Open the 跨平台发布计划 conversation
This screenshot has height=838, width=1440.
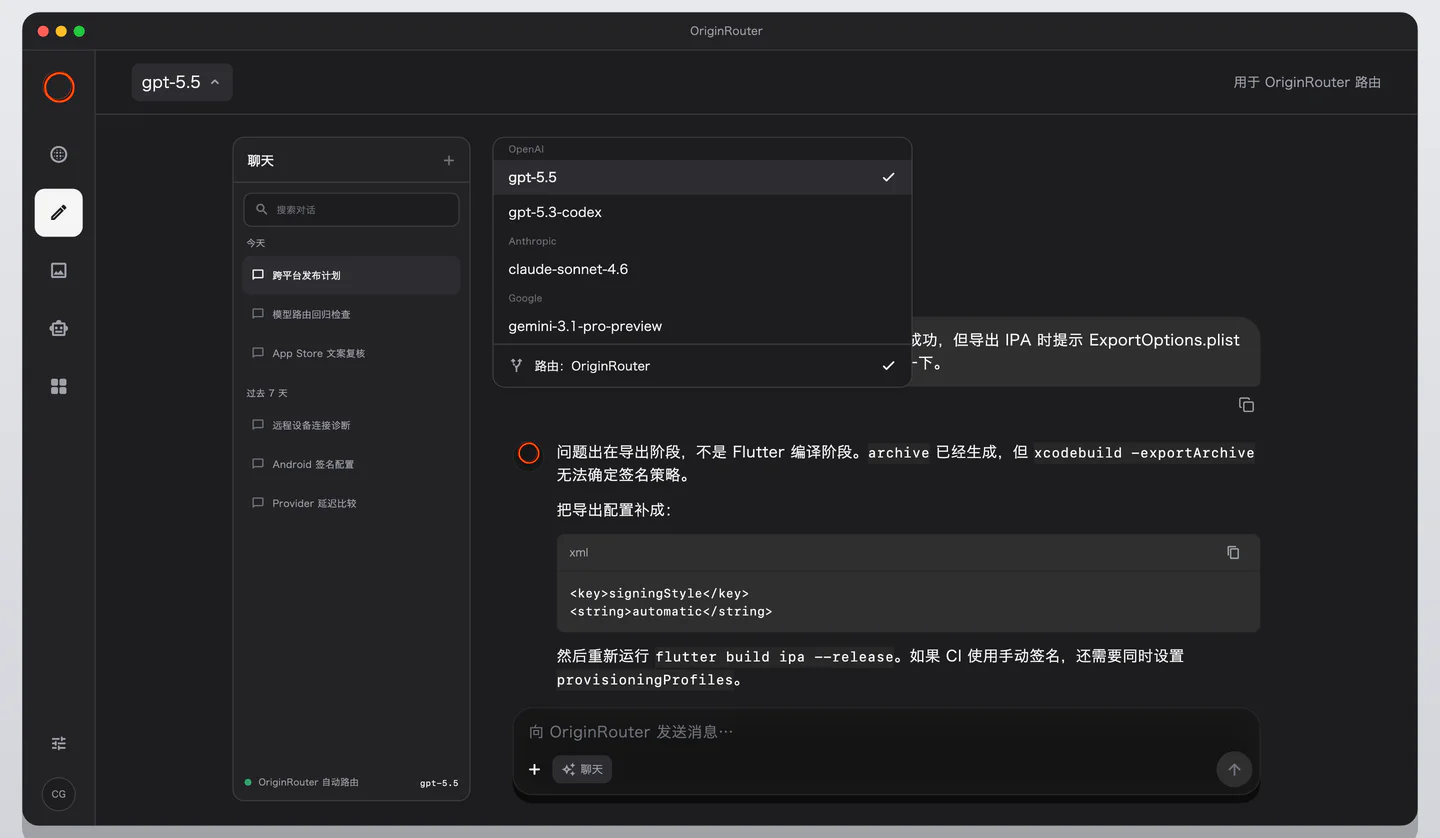click(351, 275)
